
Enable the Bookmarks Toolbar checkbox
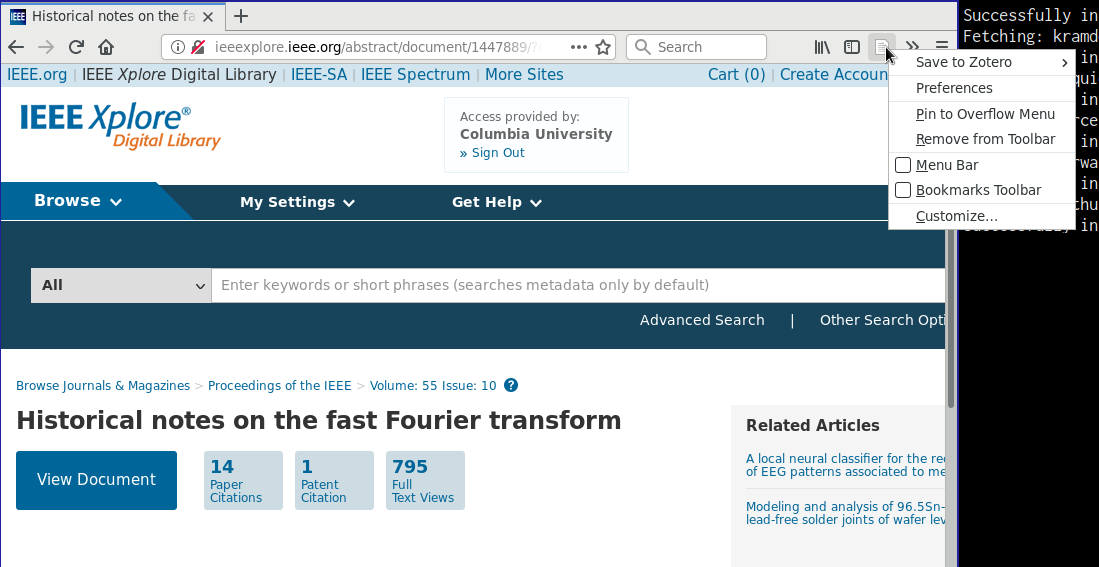point(903,190)
